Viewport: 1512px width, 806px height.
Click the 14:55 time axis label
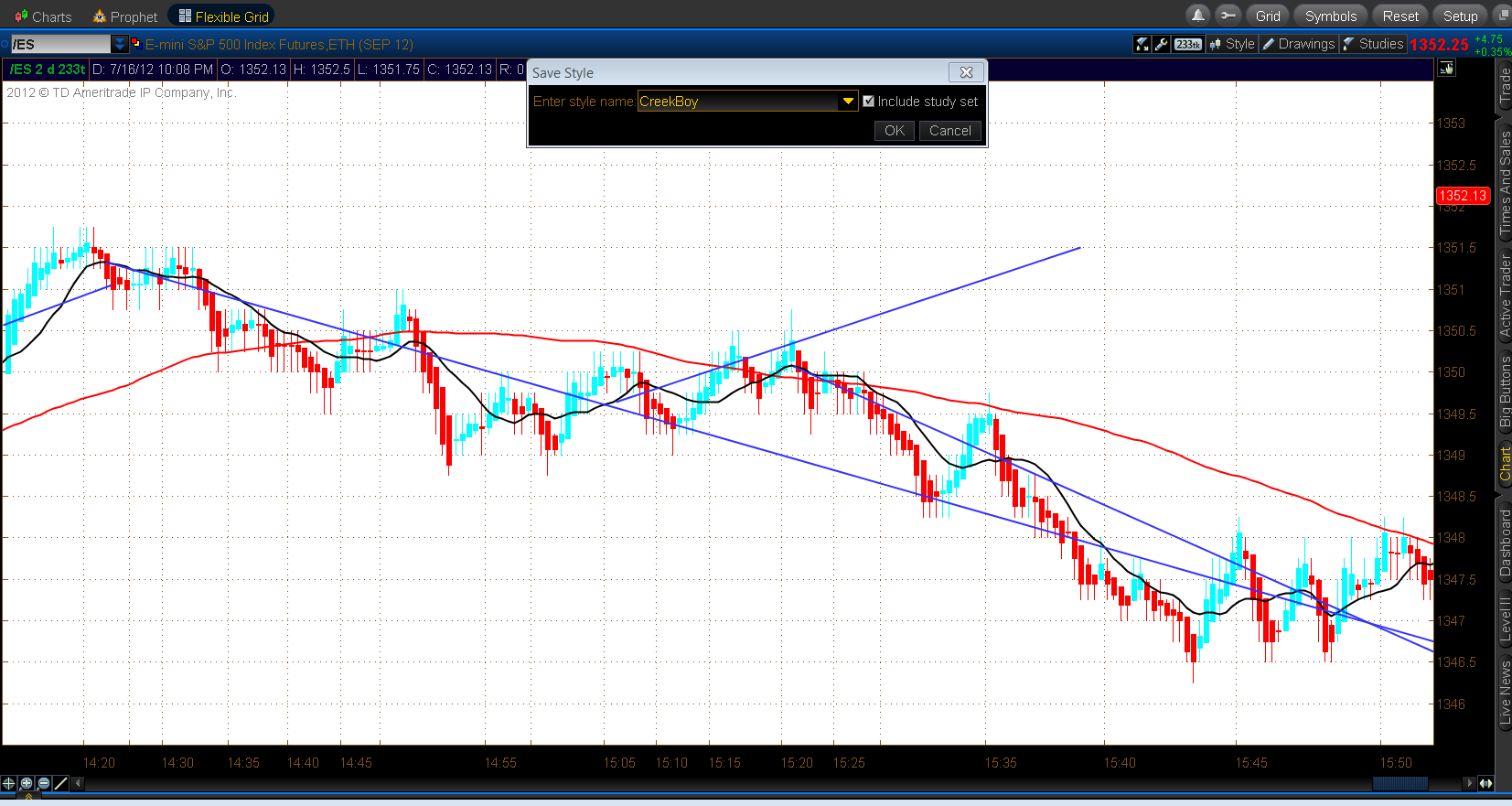(500, 763)
